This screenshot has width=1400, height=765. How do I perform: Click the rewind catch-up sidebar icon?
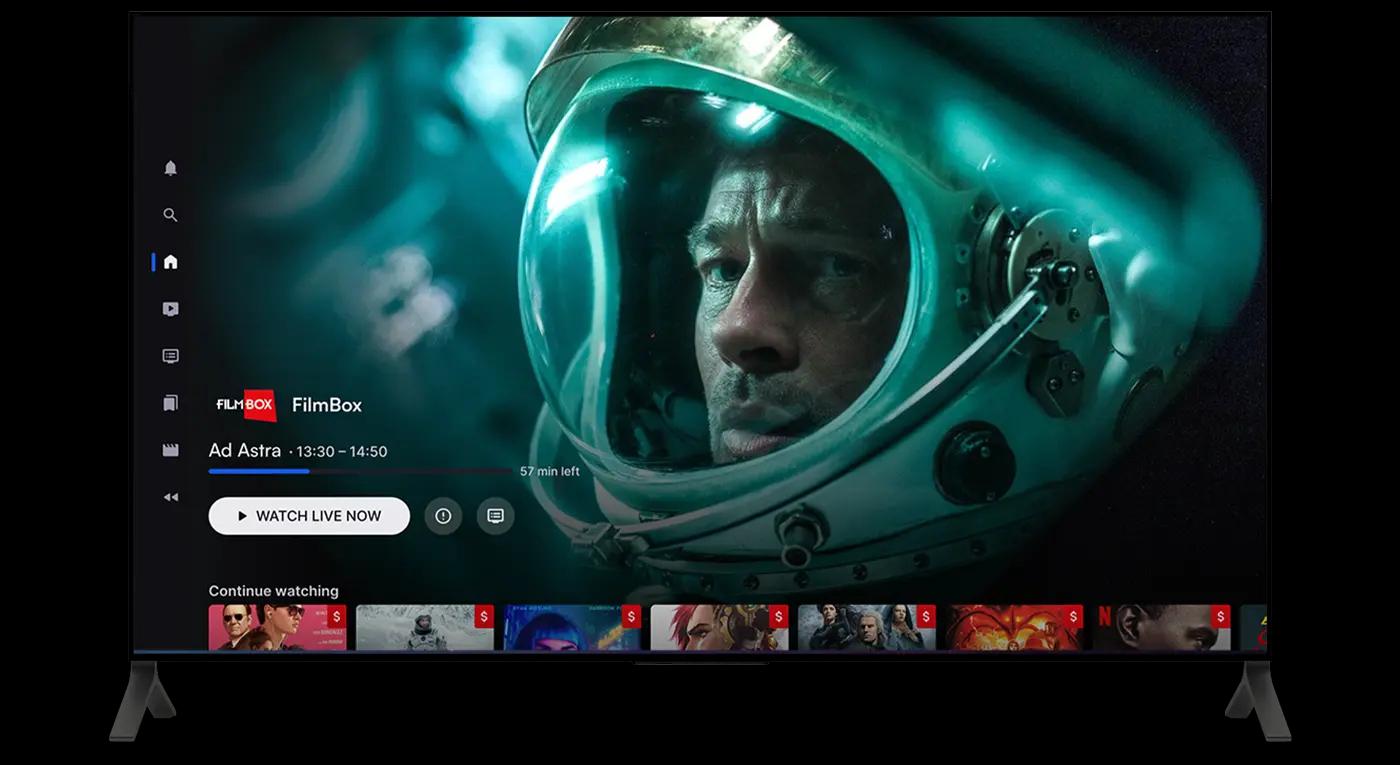coord(170,497)
